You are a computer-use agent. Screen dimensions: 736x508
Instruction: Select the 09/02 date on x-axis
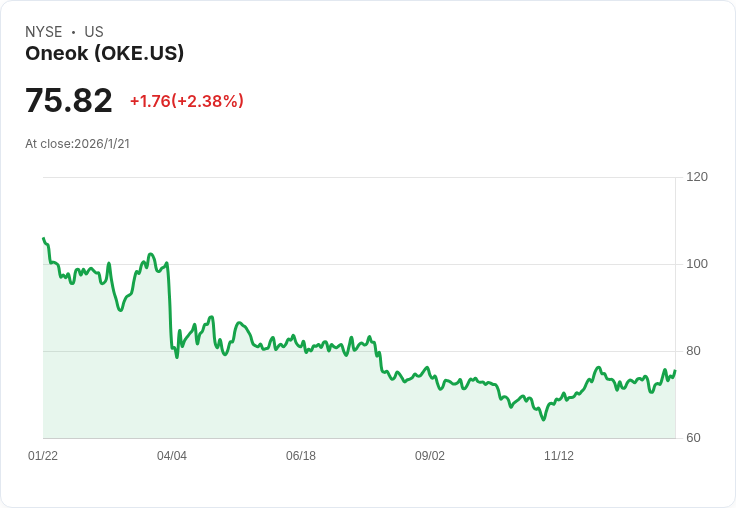click(x=430, y=456)
